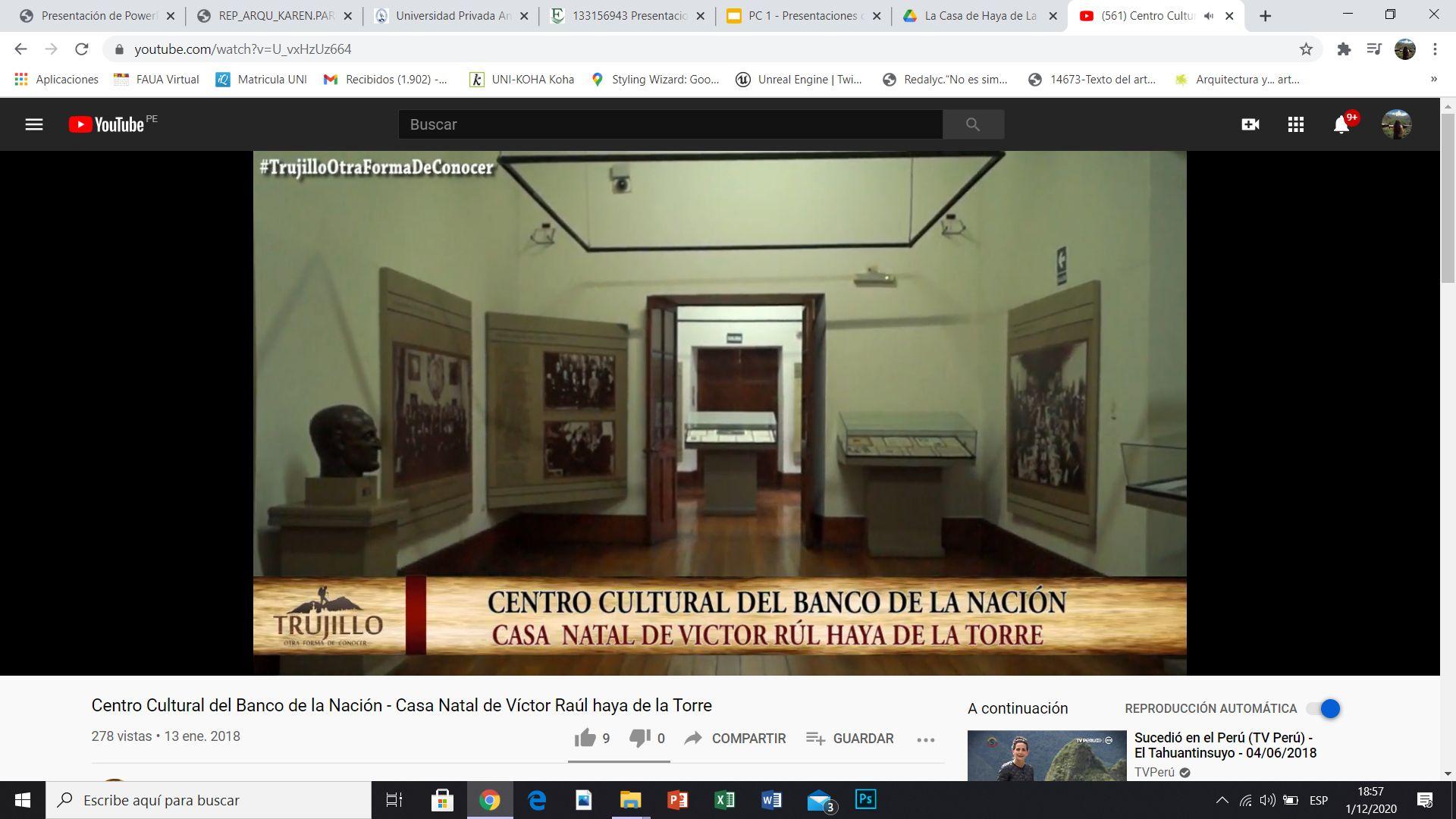Switch to REP_ARQU_KAREN tab
The image size is (1456, 819).
[275, 16]
